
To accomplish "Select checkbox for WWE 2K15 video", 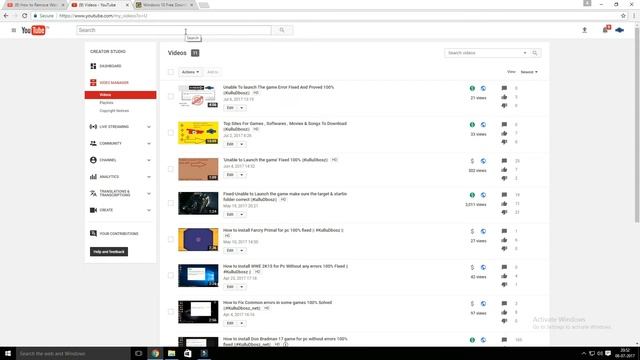I will tap(171, 276).
